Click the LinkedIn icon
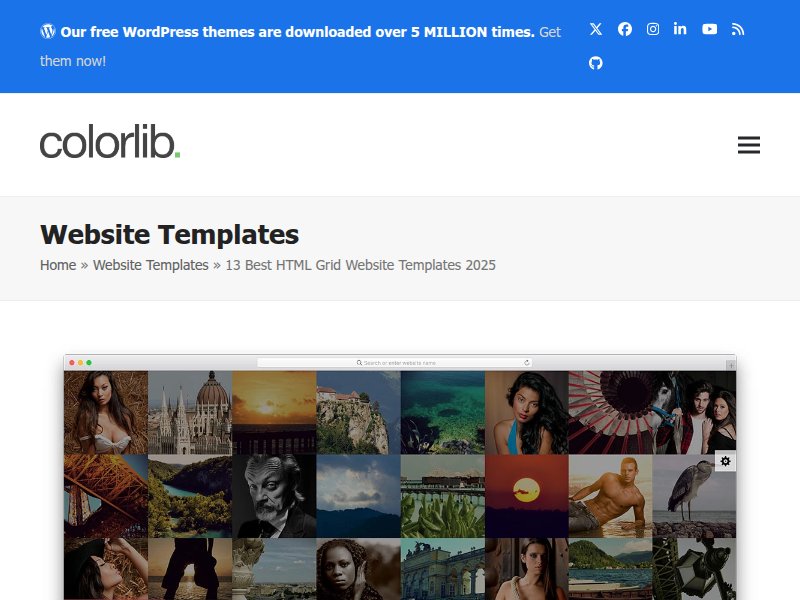This screenshot has height=600, width=800. click(680, 29)
